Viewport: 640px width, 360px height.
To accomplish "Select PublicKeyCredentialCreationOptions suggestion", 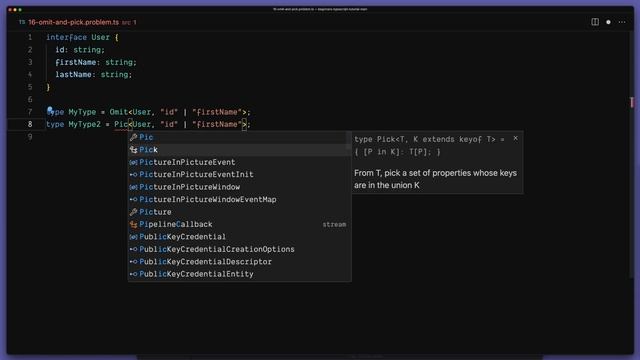I will (x=240, y=249).
